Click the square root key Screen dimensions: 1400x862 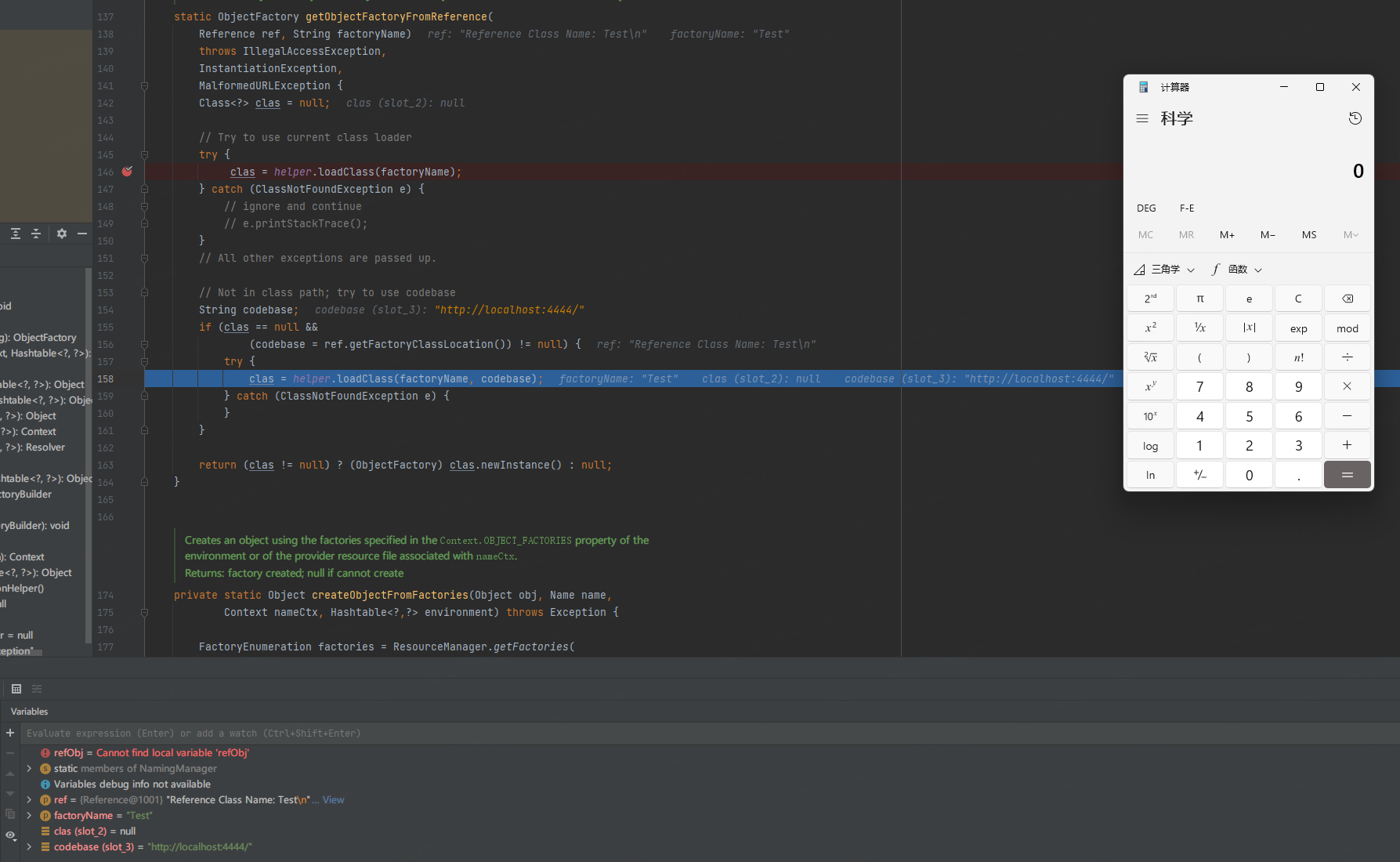coord(1150,357)
